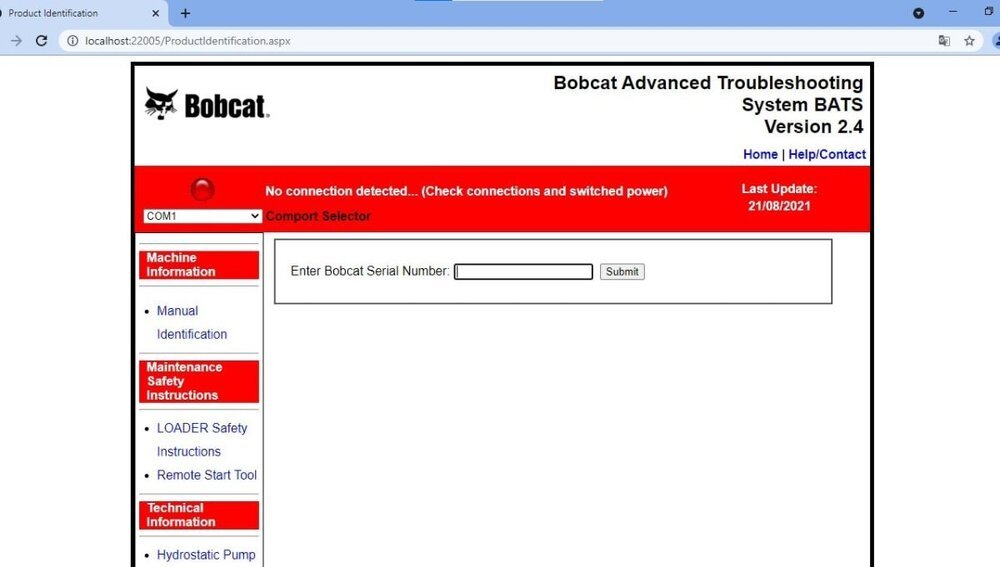
Task: View site information icon next to URL
Action: point(73,41)
